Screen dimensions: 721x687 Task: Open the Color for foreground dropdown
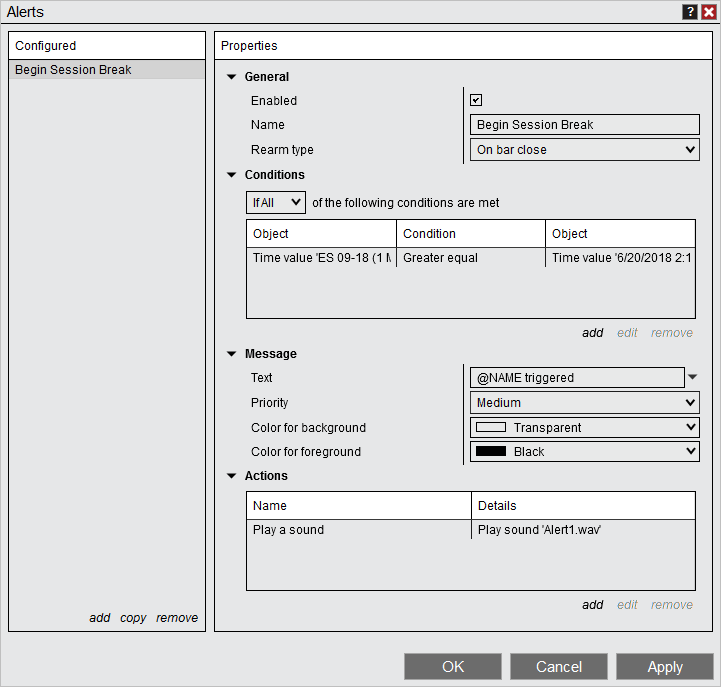585,451
